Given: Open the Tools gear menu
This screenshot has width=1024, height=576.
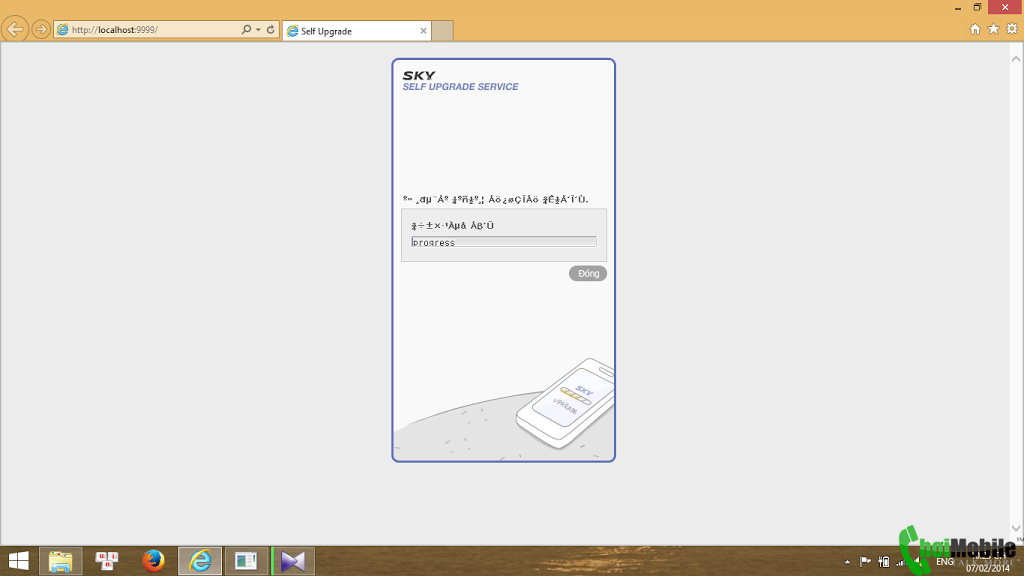Looking at the screenshot, I should pos(1012,29).
